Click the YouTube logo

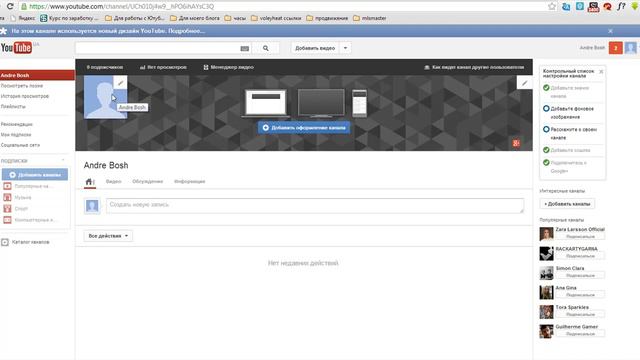(16, 48)
